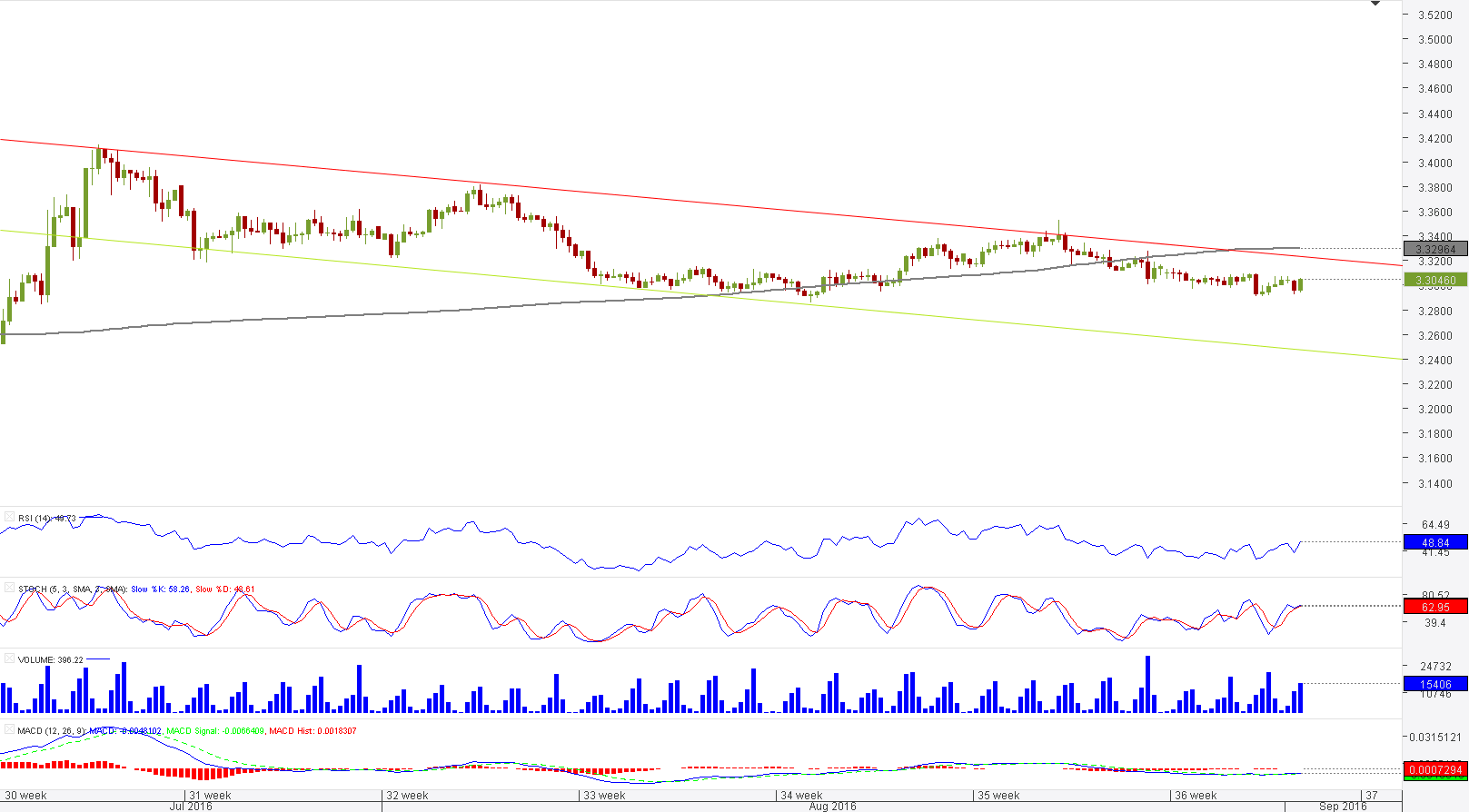The height and width of the screenshot is (812, 1469).
Task: Click the Sep 2016 month label
Action: tap(1343, 807)
